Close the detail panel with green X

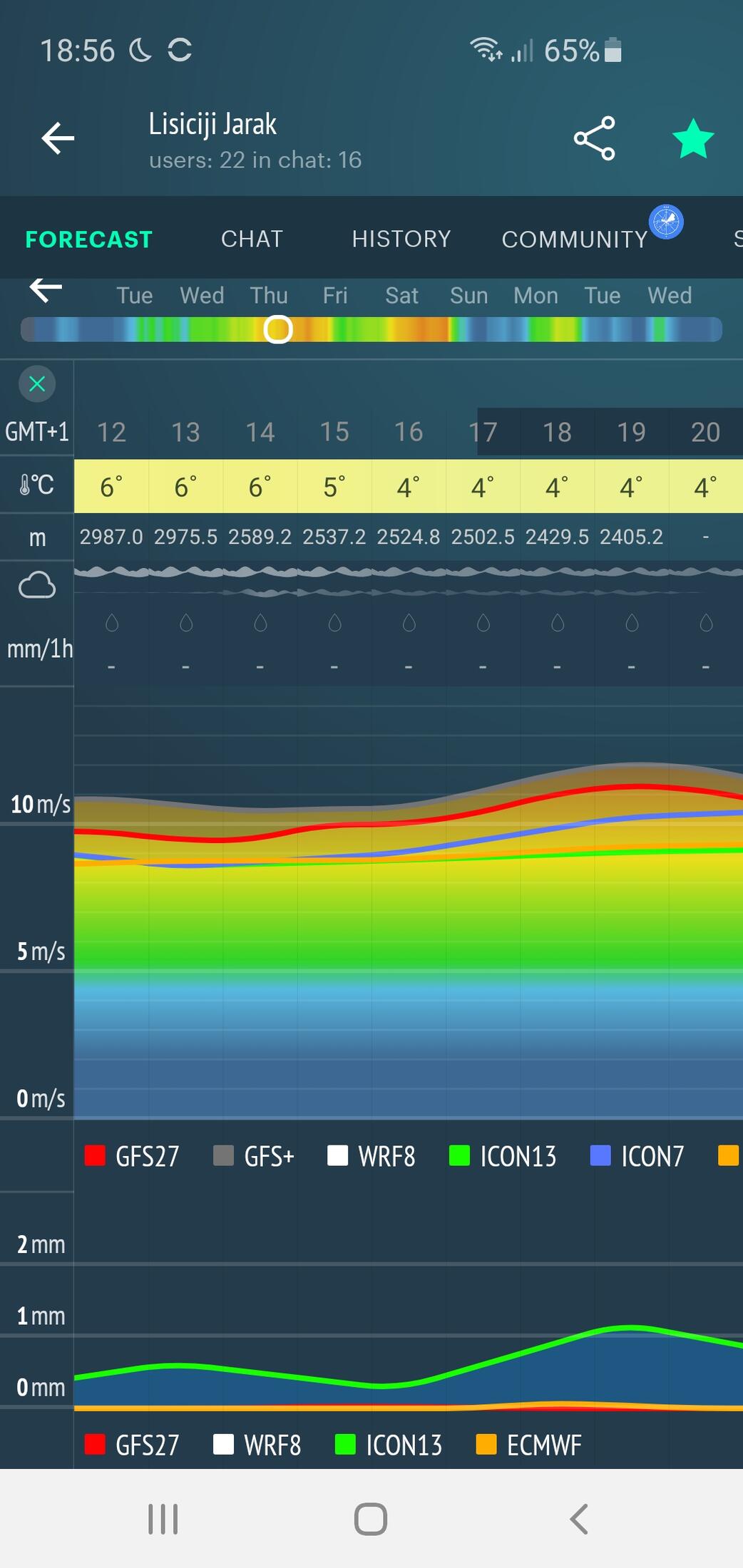coord(37,384)
